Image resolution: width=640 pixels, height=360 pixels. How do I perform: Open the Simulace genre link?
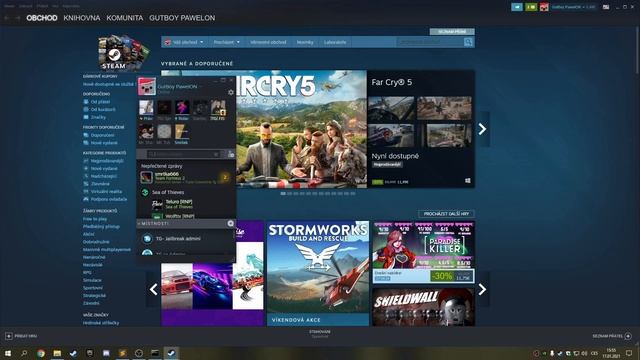[92, 280]
